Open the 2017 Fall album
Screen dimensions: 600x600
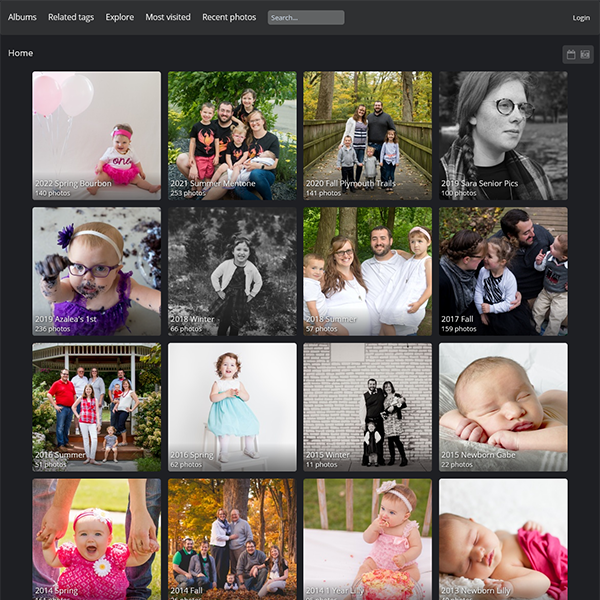pos(503,271)
